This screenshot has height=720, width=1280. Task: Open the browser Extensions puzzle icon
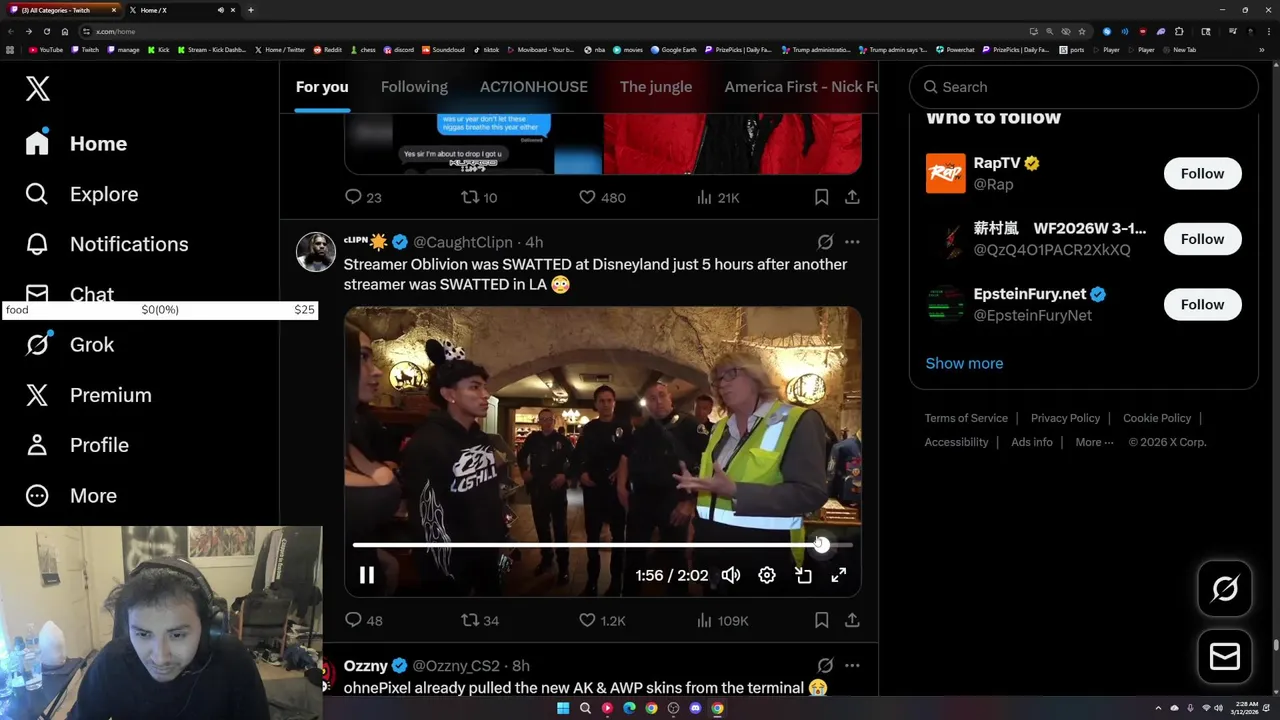1179,31
